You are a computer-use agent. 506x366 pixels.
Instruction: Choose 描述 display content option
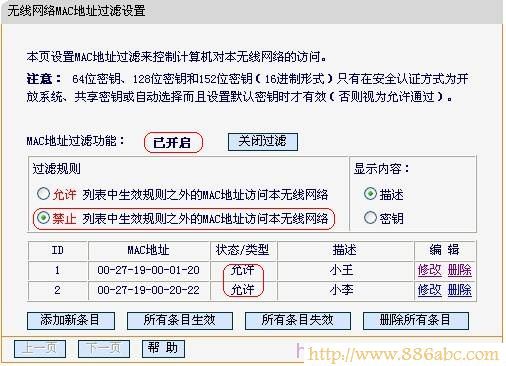pyautogui.click(x=370, y=194)
